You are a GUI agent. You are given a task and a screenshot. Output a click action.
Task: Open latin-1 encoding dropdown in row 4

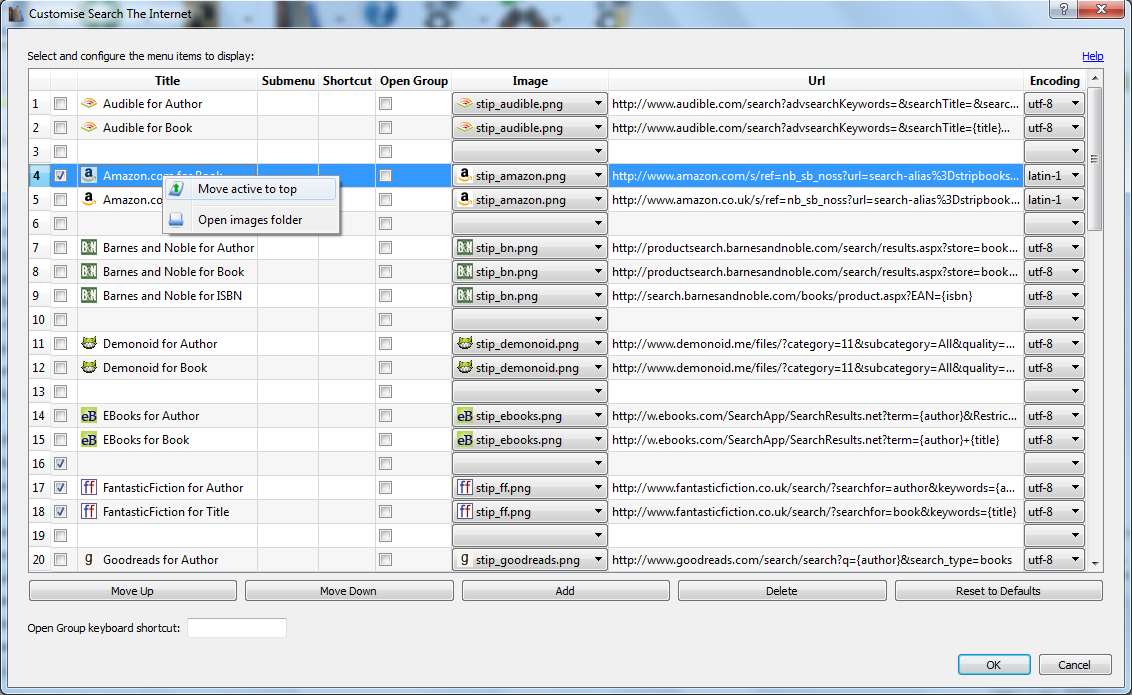(x=1054, y=175)
